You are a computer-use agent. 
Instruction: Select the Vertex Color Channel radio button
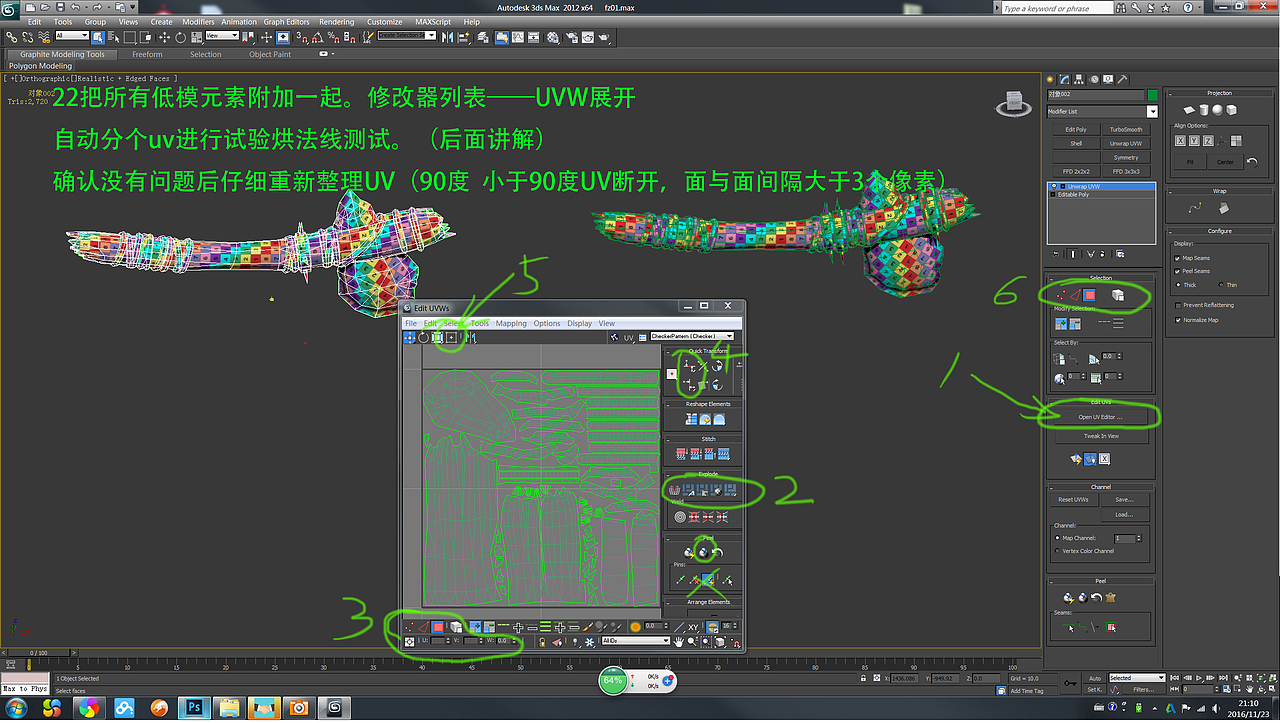coord(1058,551)
